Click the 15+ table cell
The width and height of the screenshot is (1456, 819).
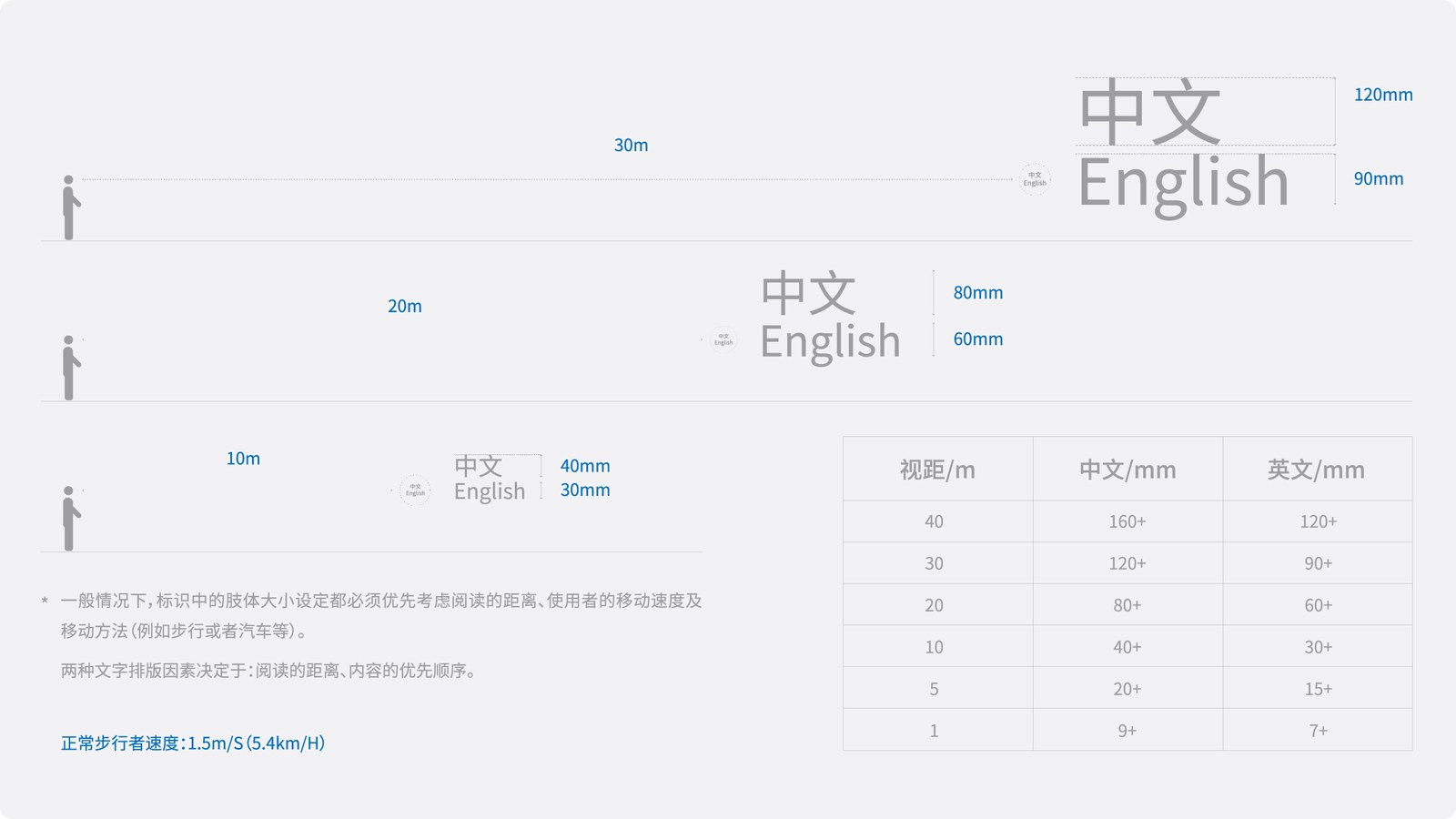point(1319,689)
